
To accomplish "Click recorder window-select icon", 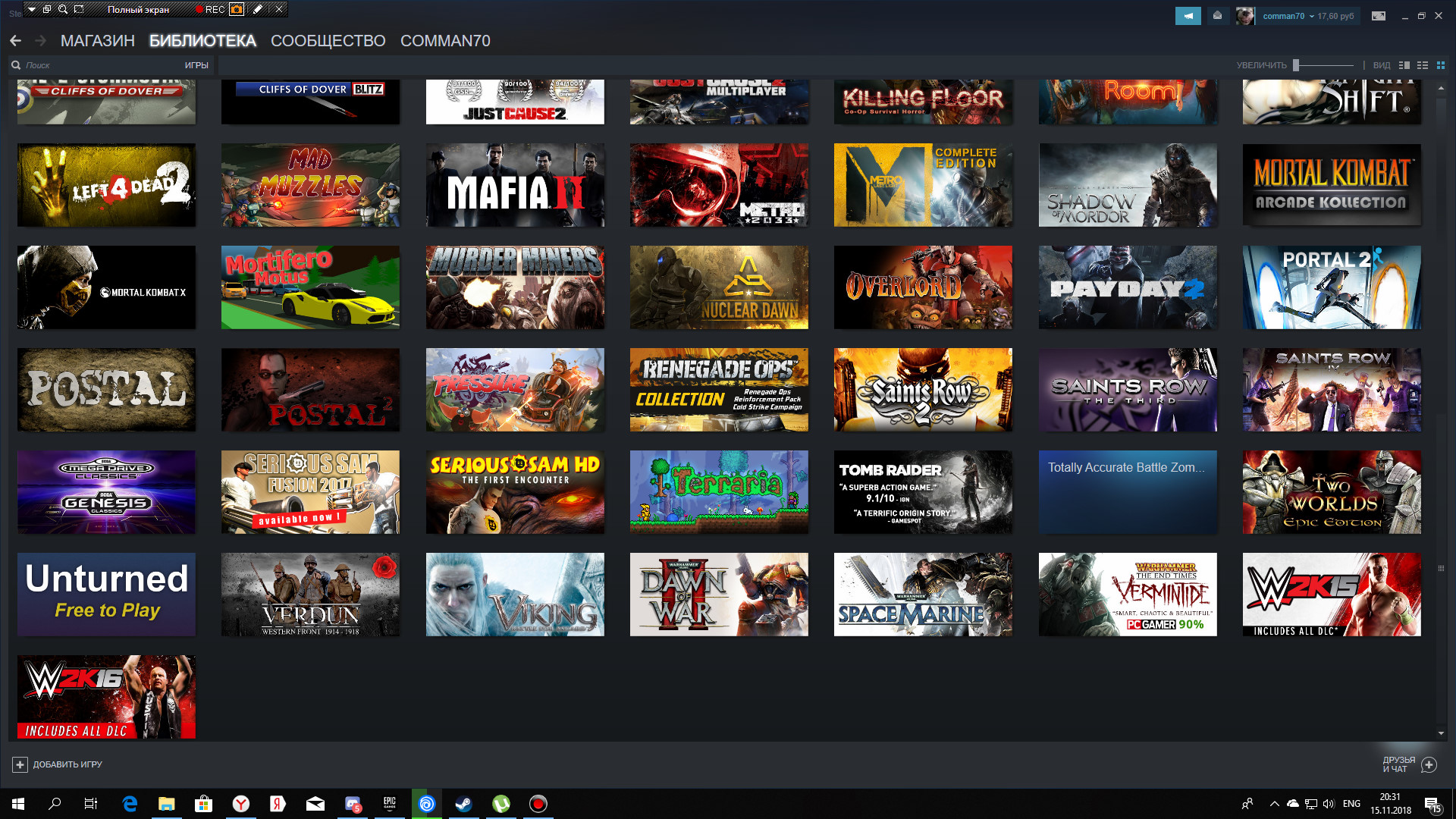I will [x=47, y=9].
